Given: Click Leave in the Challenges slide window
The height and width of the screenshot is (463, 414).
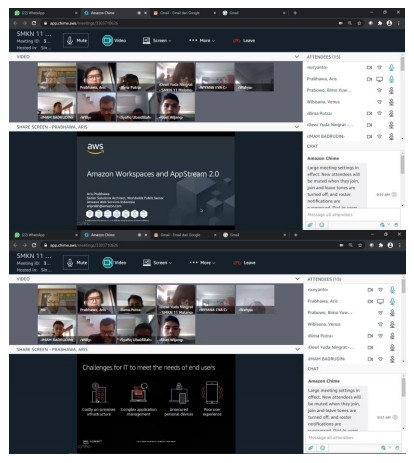Looking at the screenshot, I should [x=245, y=263].
